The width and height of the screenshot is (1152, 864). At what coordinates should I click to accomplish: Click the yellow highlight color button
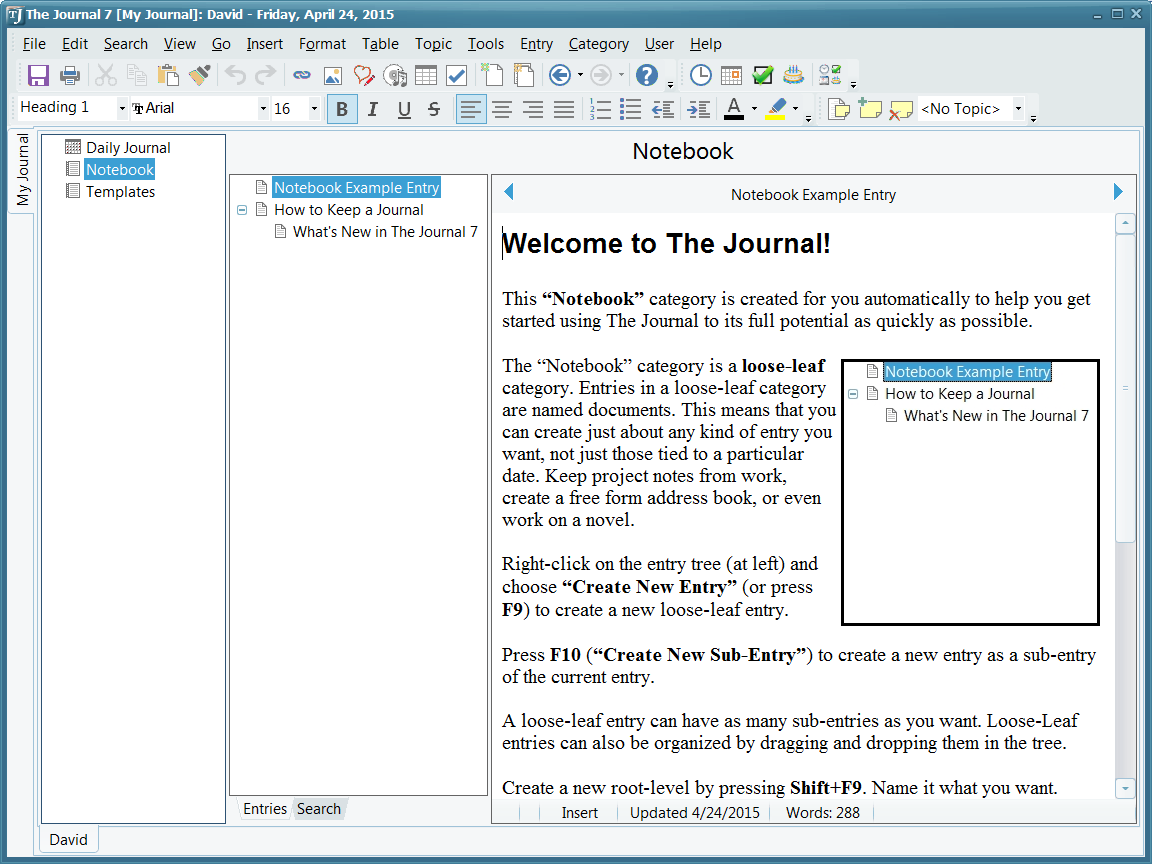777,109
